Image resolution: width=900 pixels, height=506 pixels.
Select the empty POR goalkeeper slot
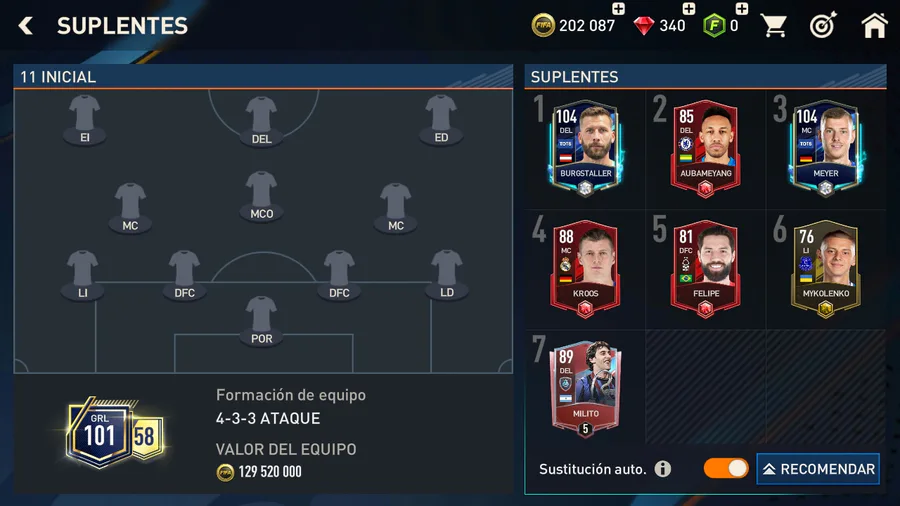click(x=261, y=321)
